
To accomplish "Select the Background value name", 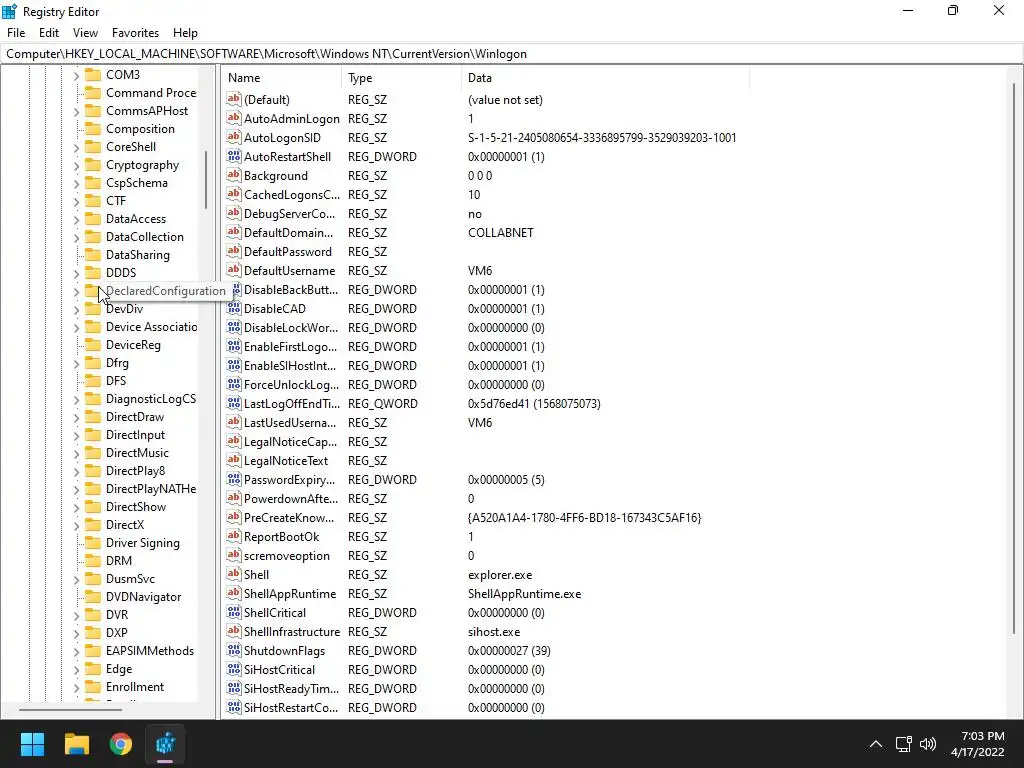I will 276,176.
